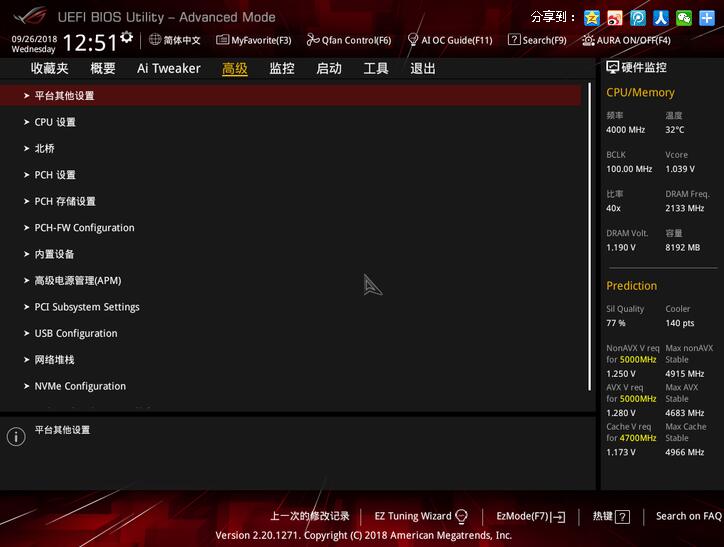Switch to Ai Tweaker tab
Viewport: 724px width, 547px height.
(x=169, y=68)
